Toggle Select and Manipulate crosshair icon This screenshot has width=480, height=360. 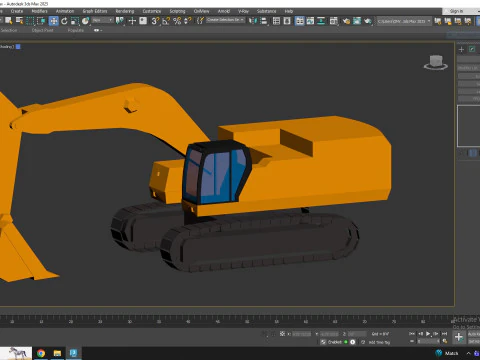pos(132,21)
